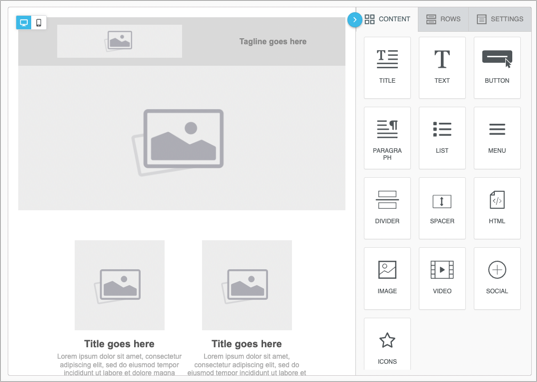Screen dimensions: 537x382
Task: Pick the Image content block
Action: click(x=387, y=279)
